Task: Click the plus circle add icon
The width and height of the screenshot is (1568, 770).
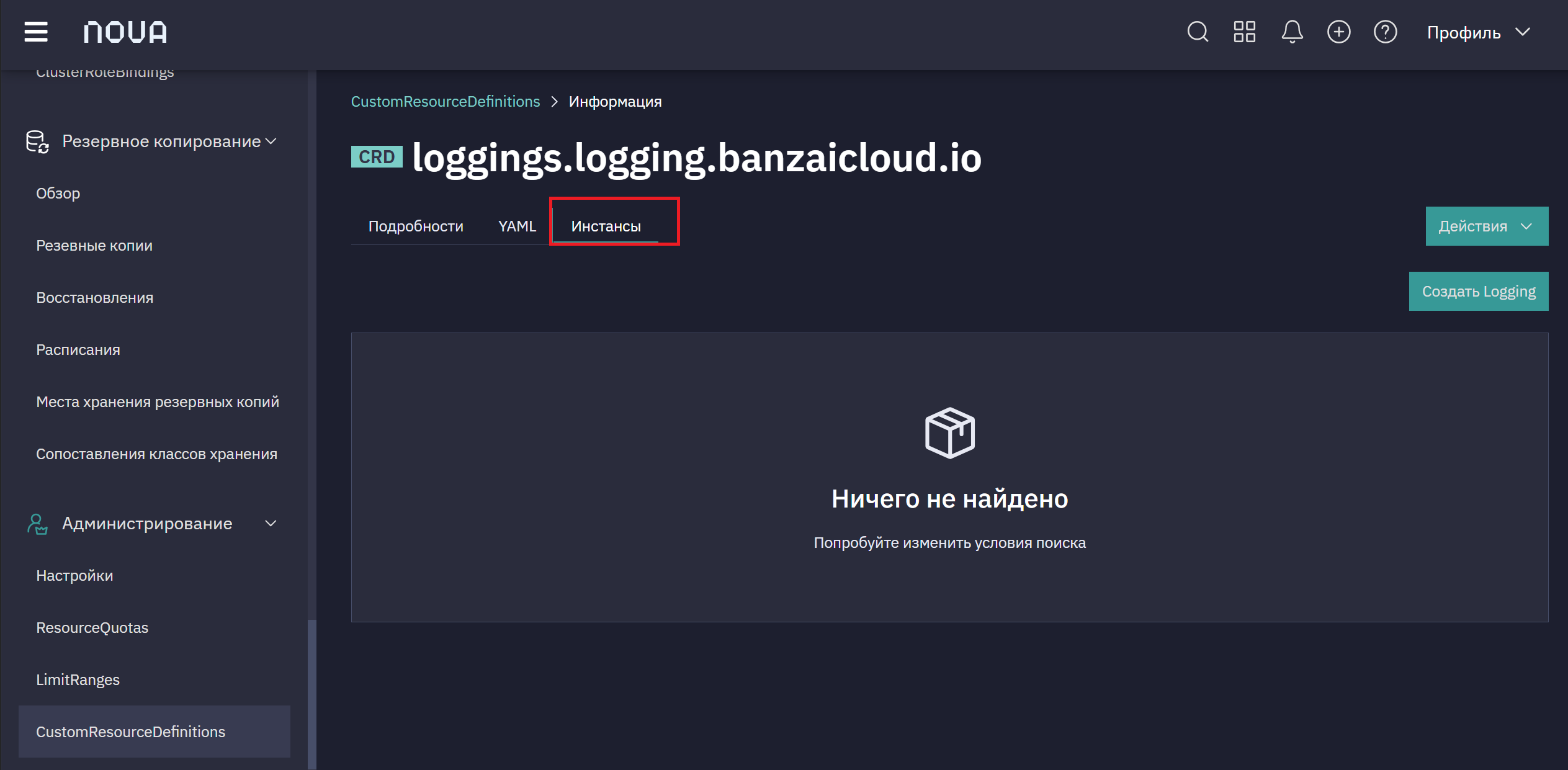Action: pyautogui.click(x=1338, y=32)
